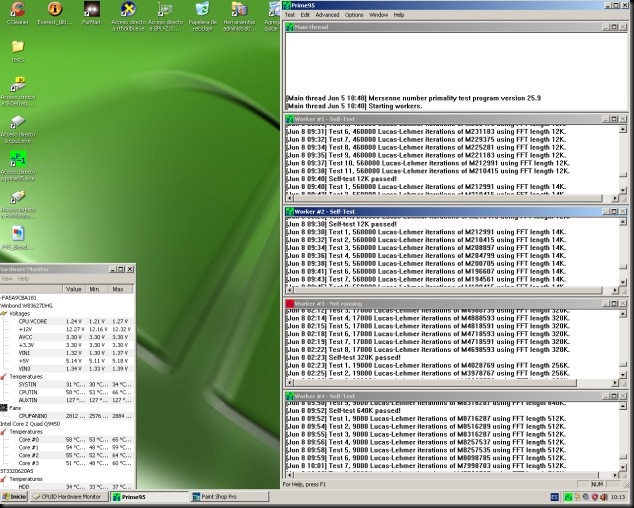Select the CPU VCORE voltage row
This screenshot has height=508, width=634.
point(67,322)
